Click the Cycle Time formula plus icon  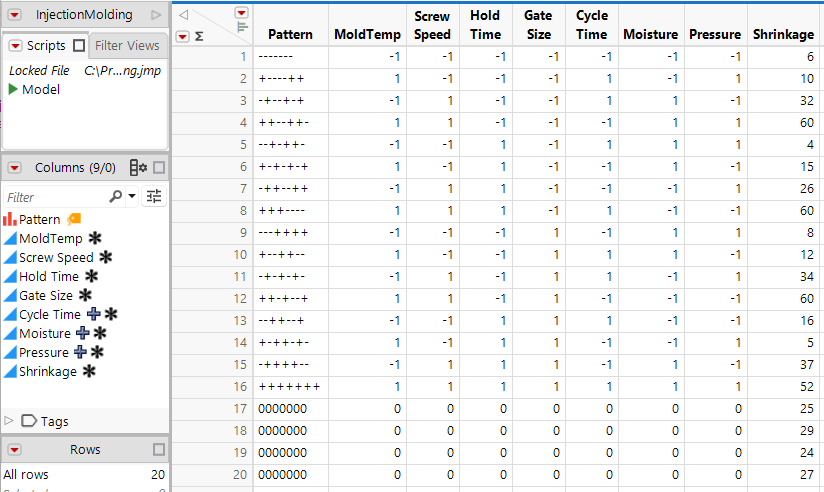click(x=94, y=314)
